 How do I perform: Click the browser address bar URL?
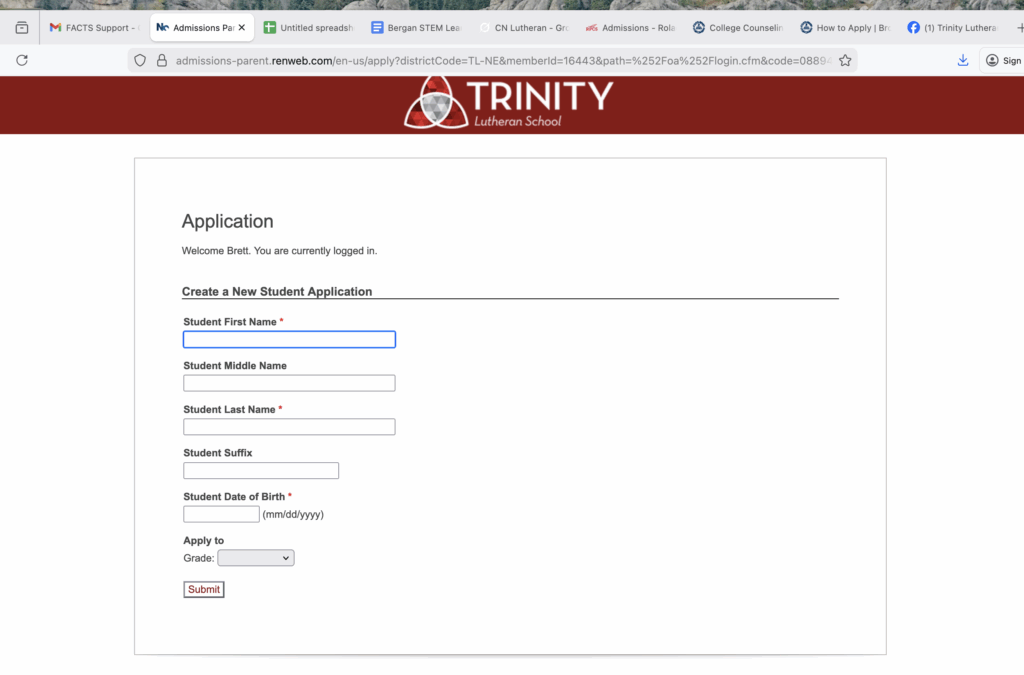tap(500, 61)
